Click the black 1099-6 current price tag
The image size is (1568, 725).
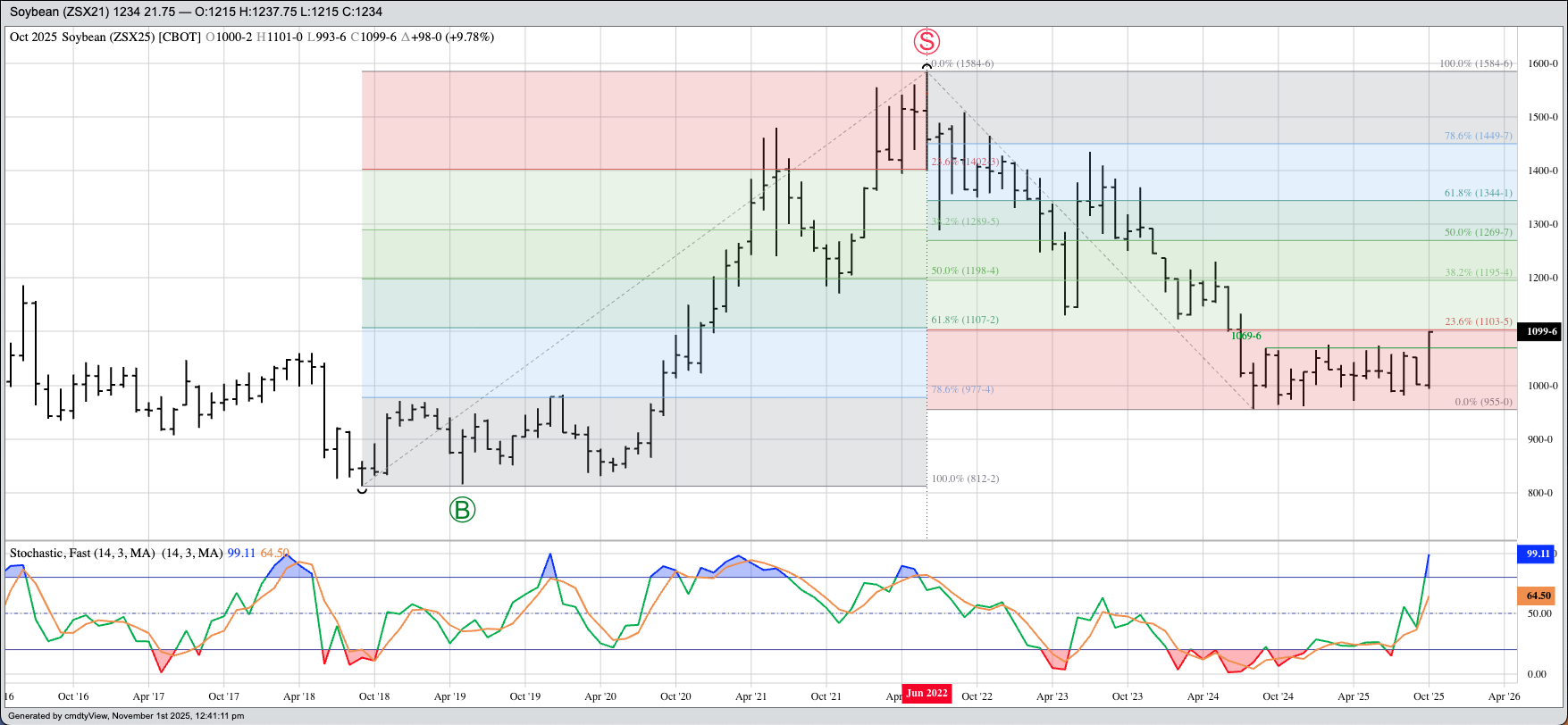(x=1541, y=331)
